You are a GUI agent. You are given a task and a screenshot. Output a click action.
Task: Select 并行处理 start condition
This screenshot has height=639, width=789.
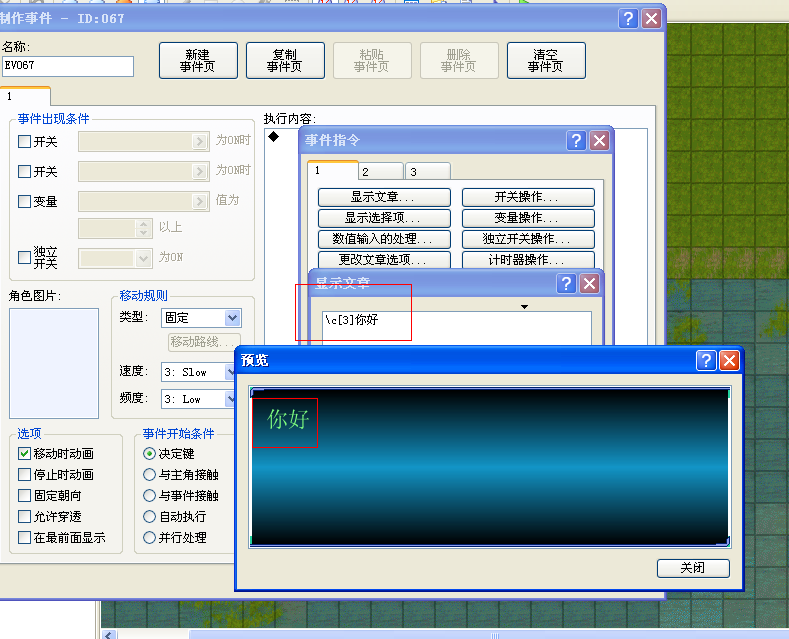(149, 537)
